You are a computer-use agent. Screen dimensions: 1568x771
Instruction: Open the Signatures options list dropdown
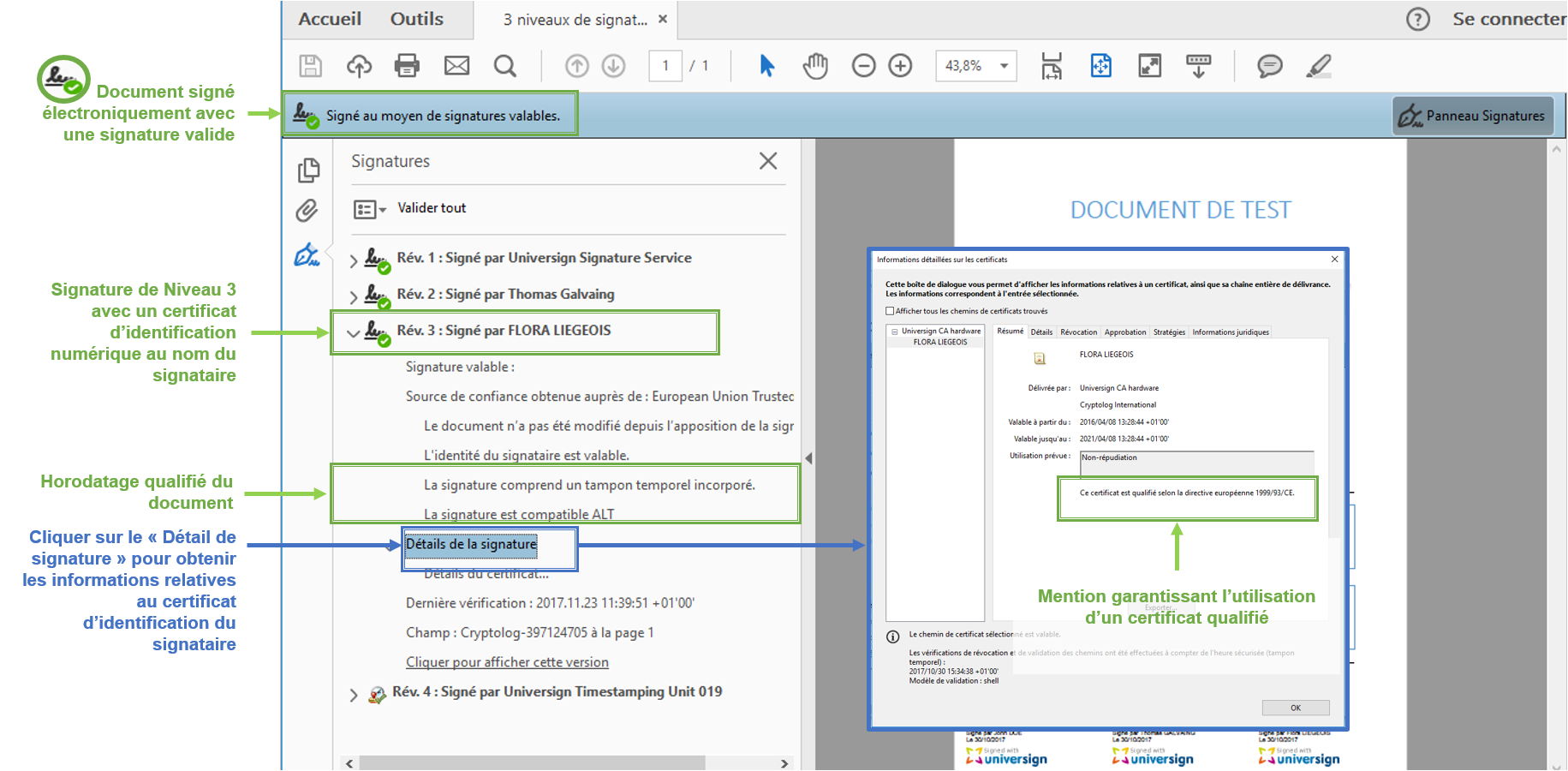coord(370,209)
